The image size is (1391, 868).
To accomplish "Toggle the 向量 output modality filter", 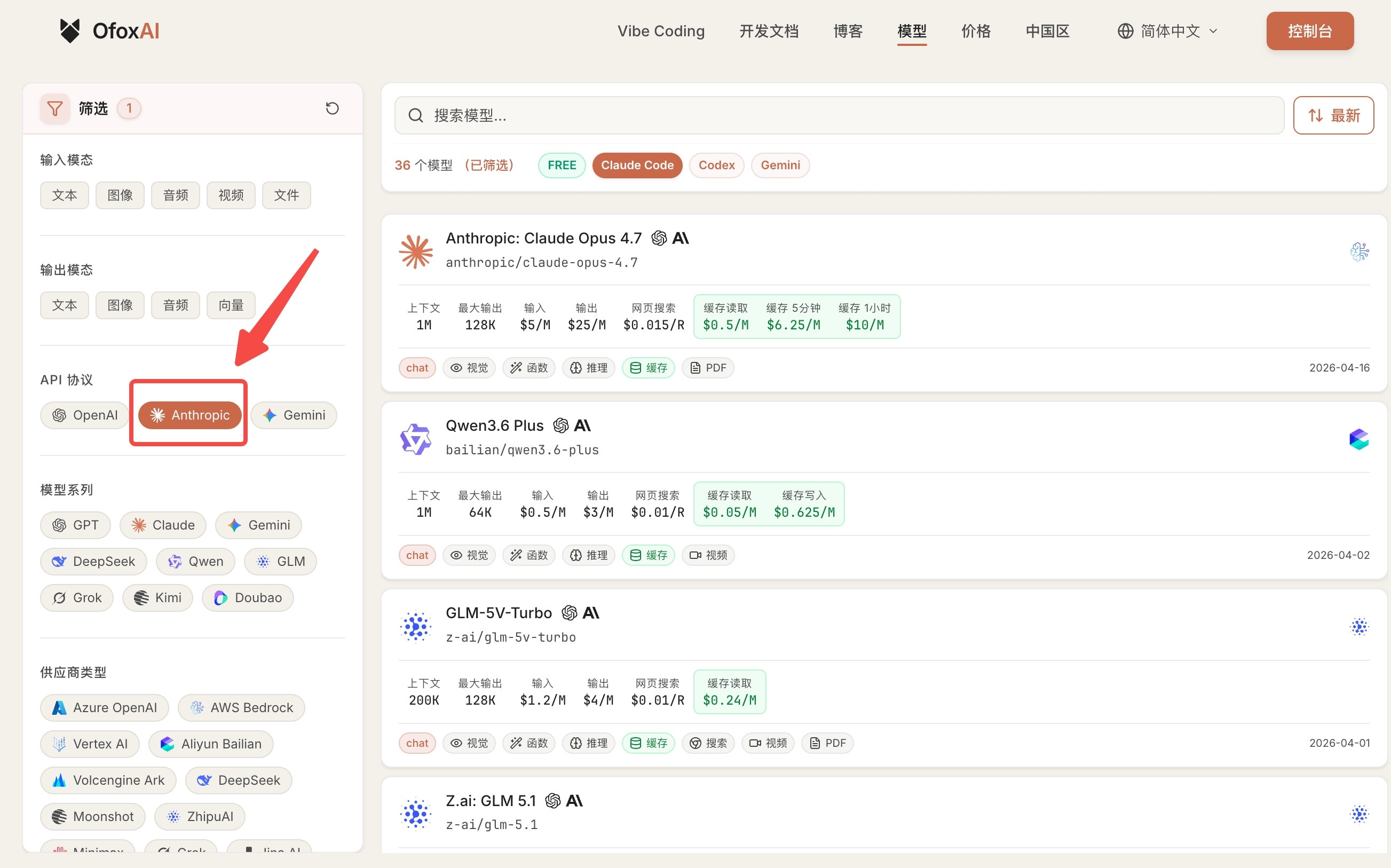I will pos(231,305).
